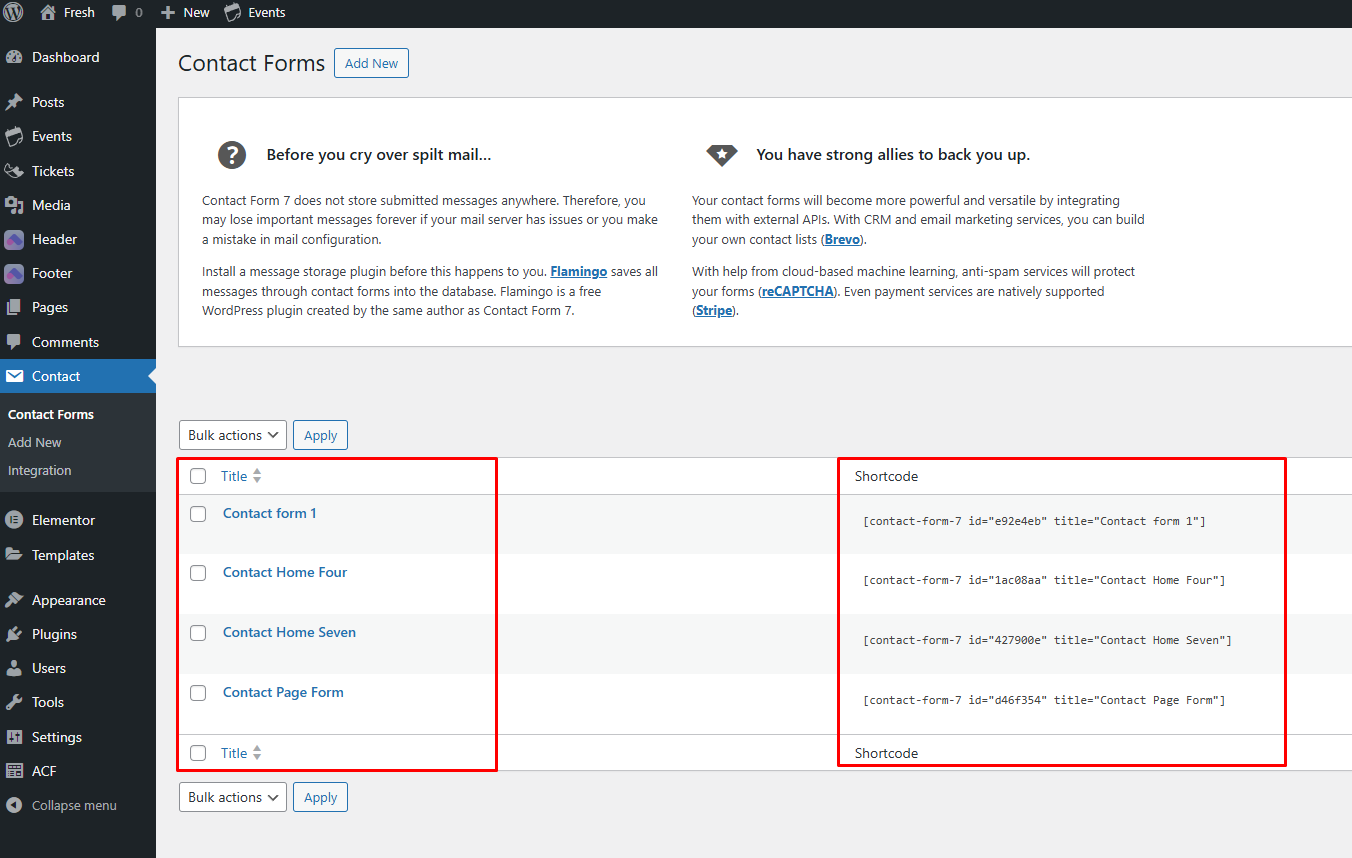Click the Appearance paintbrush icon
The height and width of the screenshot is (858, 1352).
[14, 600]
